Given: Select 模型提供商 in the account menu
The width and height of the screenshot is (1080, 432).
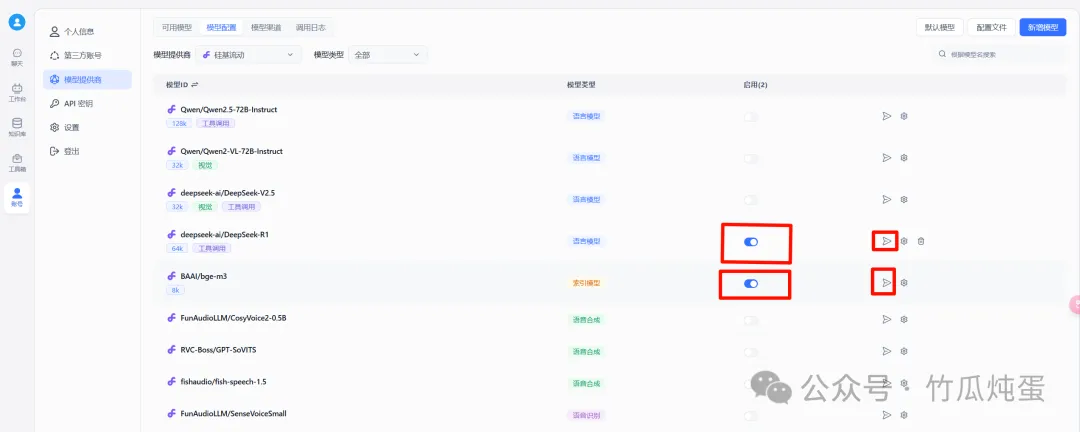Looking at the screenshot, I should click(x=87, y=79).
